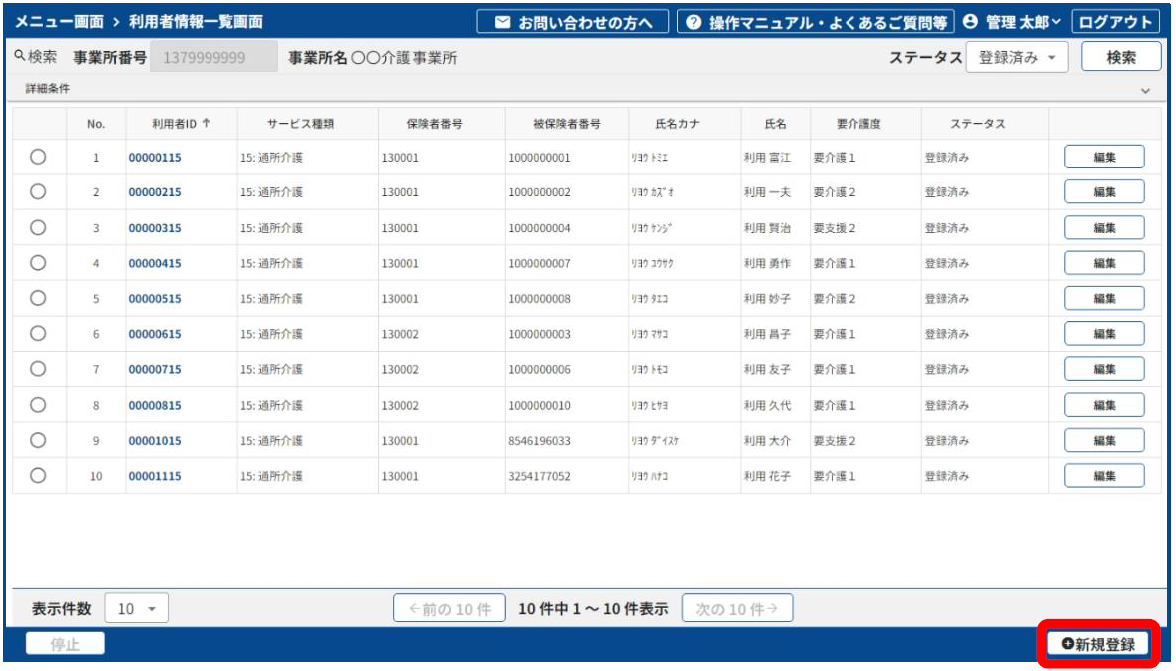
Task: Click 編集 for 利用 友子
Action: point(1104,368)
